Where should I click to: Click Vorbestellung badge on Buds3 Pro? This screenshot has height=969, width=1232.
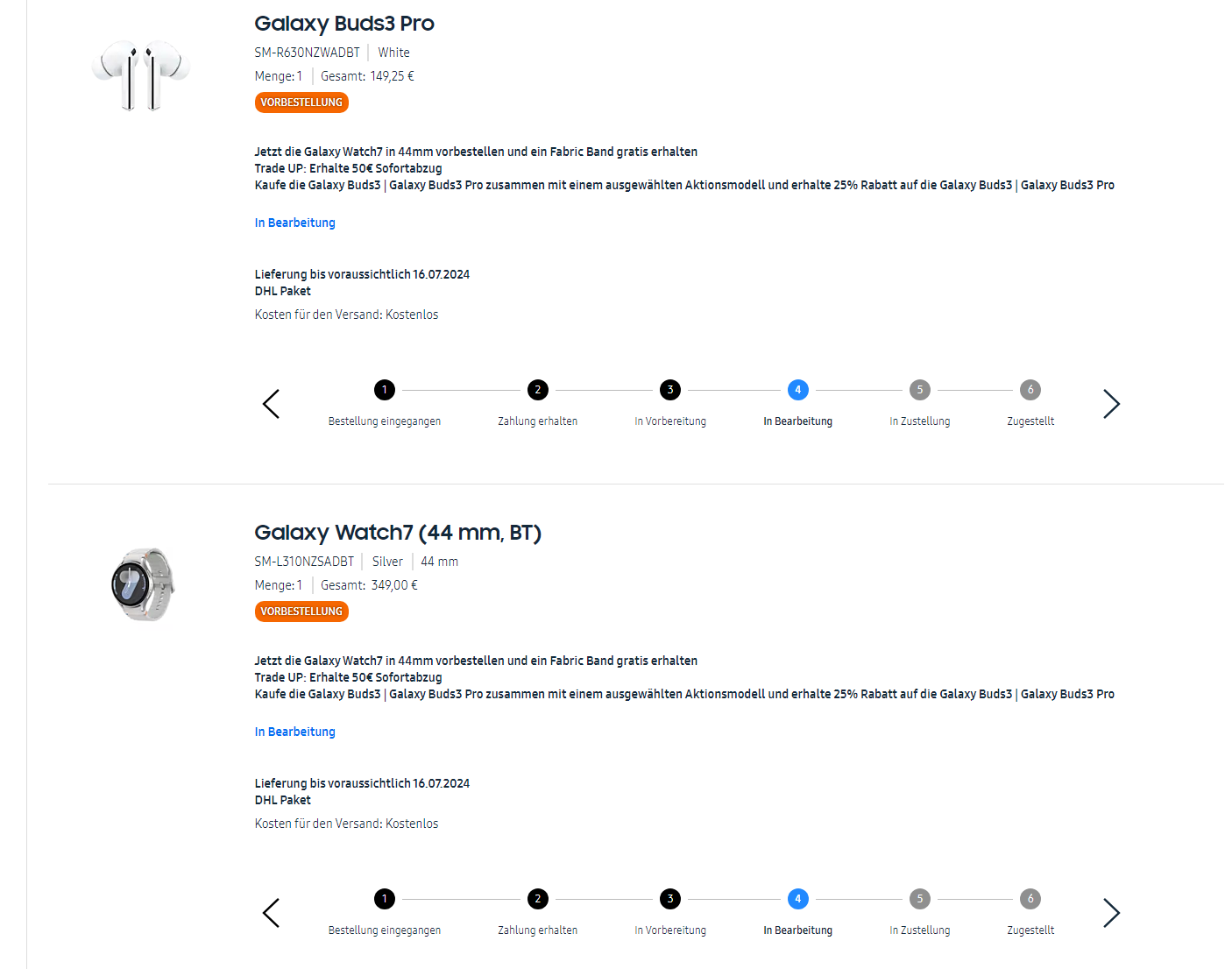(x=301, y=103)
